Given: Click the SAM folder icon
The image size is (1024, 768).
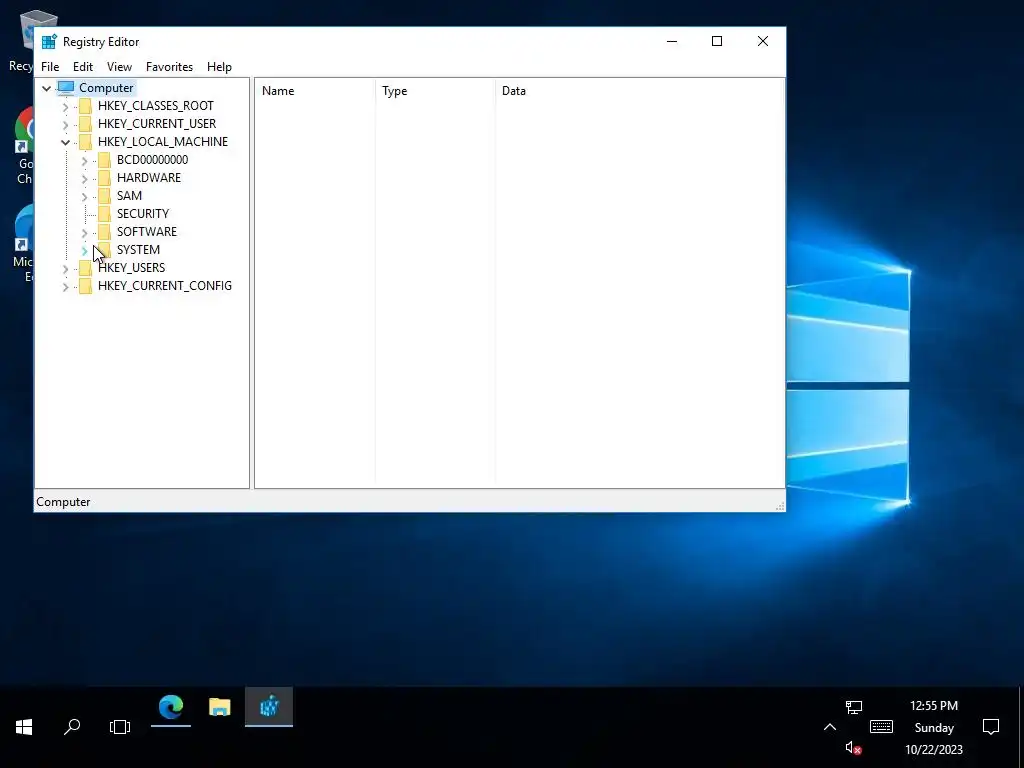Looking at the screenshot, I should (x=104, y=195).
